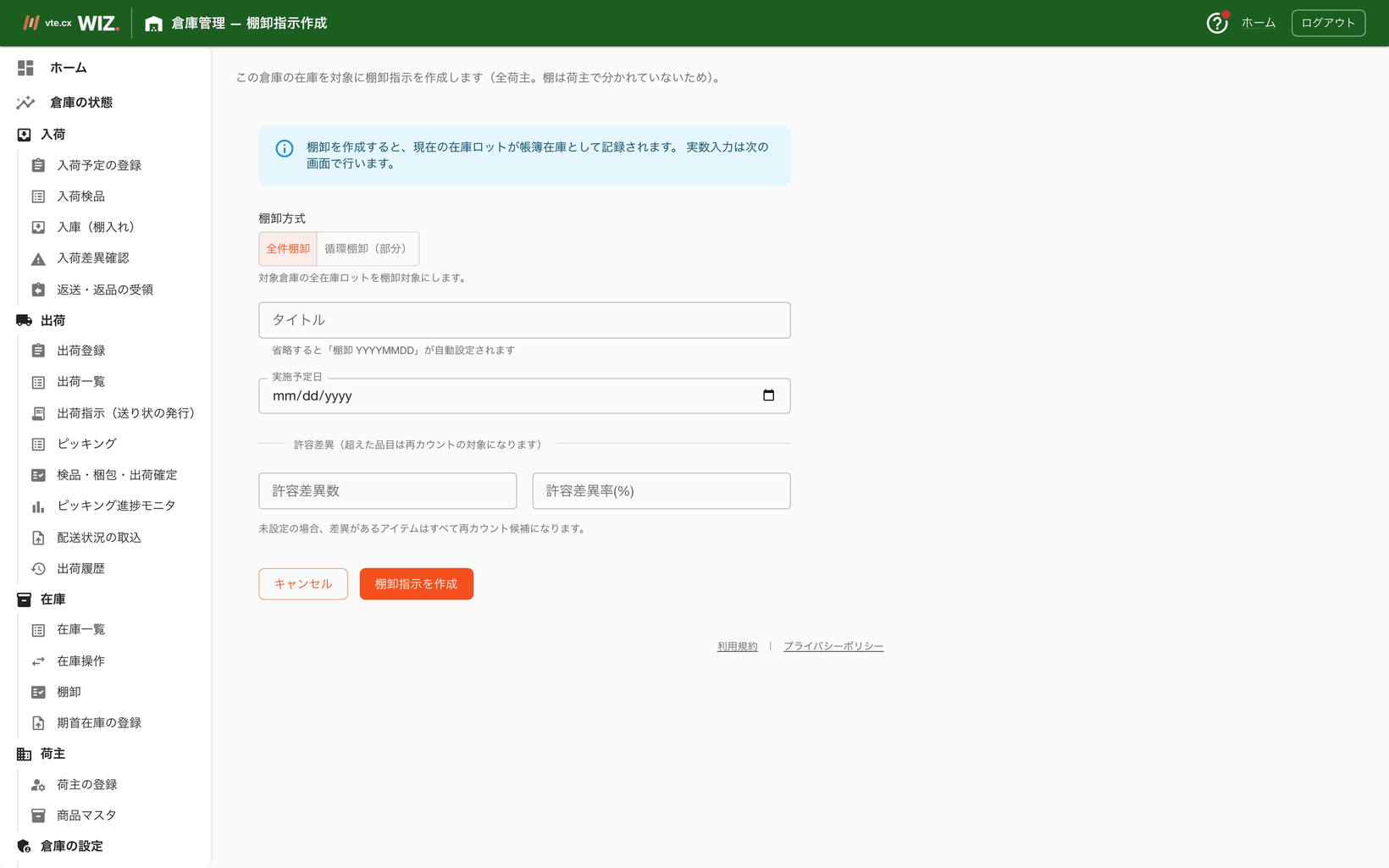Click the 在庫 archive box icon
Viewport: 1389px width, 868px height.
[24, 600]
